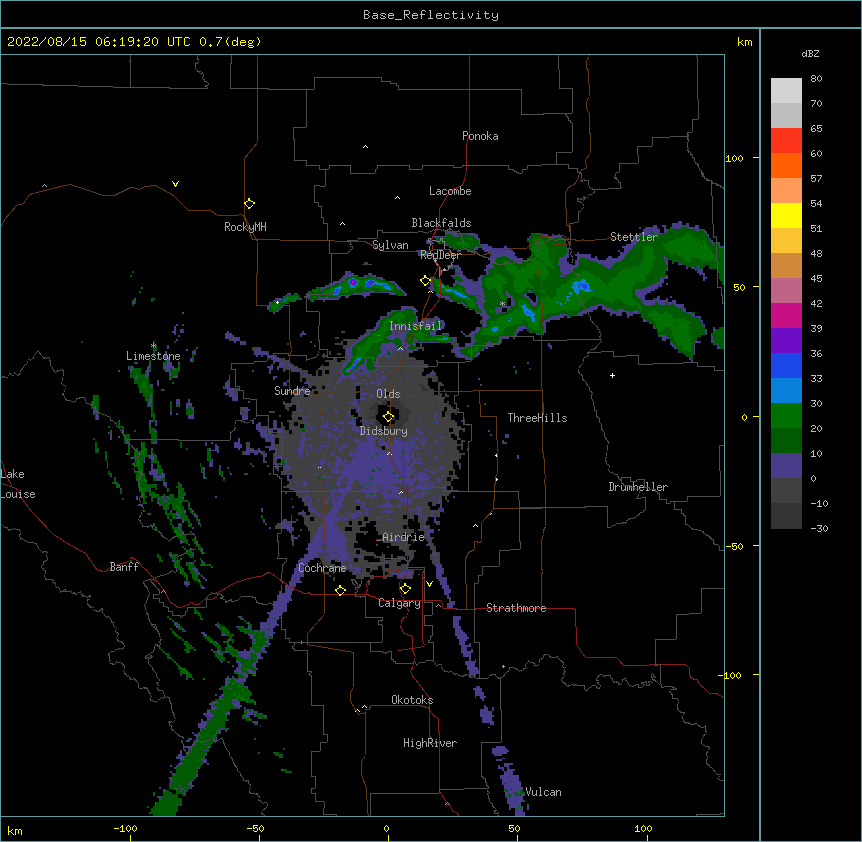Image resolution: width=862 pixels, height=842 pixels.
Task: Select the Didsbury label
Action: pos(384,431)
